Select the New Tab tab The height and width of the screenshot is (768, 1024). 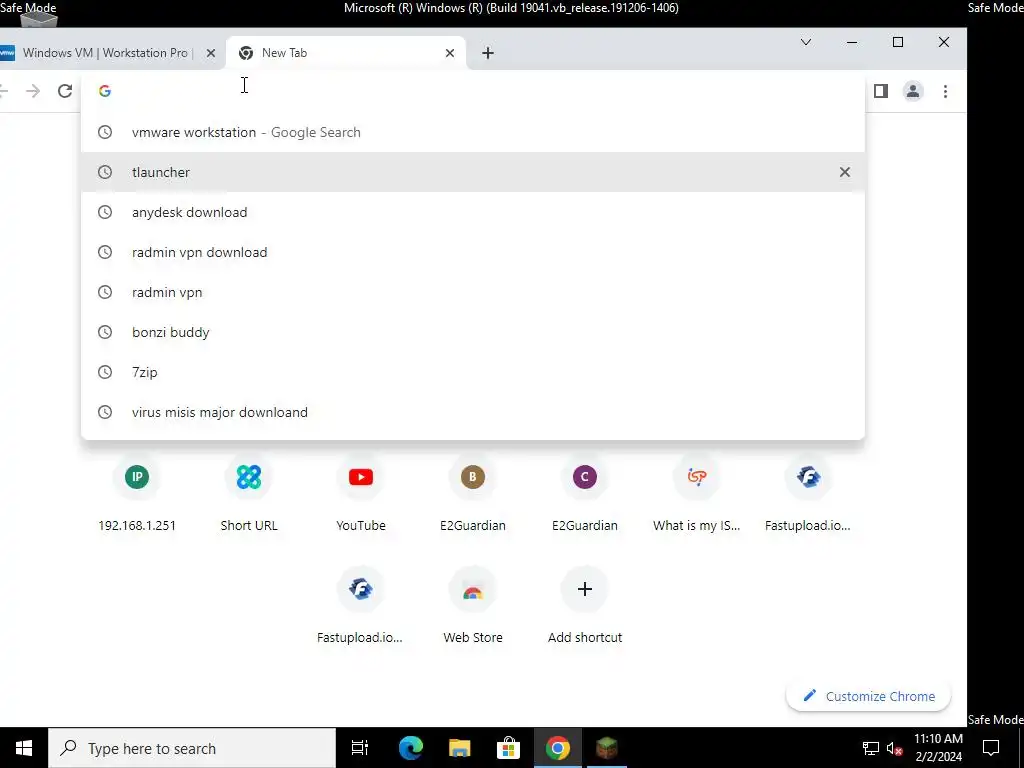pos(346,53)
